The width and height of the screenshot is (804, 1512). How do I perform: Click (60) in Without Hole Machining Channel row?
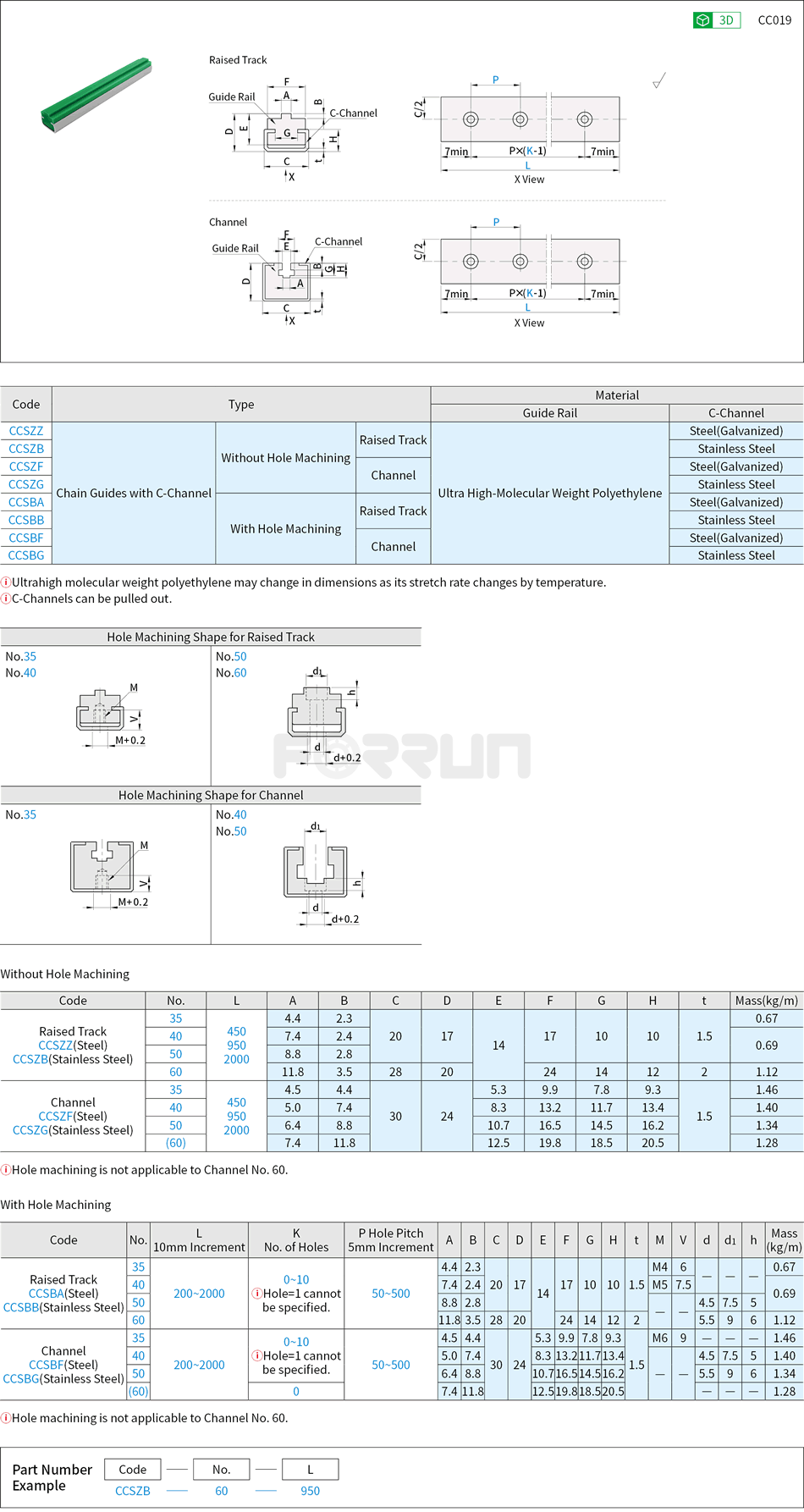pos(176,1143)
